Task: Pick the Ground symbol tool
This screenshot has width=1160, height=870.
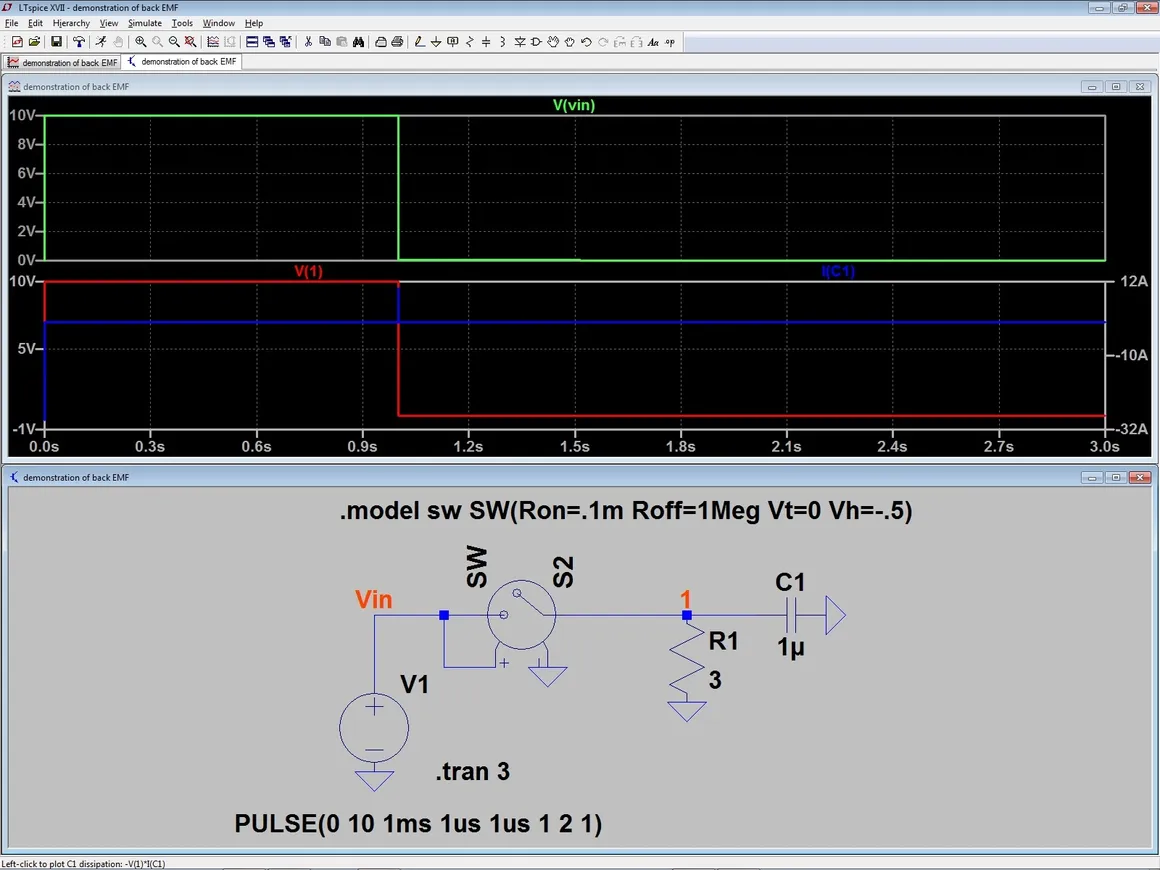Action: pos(436,42)
